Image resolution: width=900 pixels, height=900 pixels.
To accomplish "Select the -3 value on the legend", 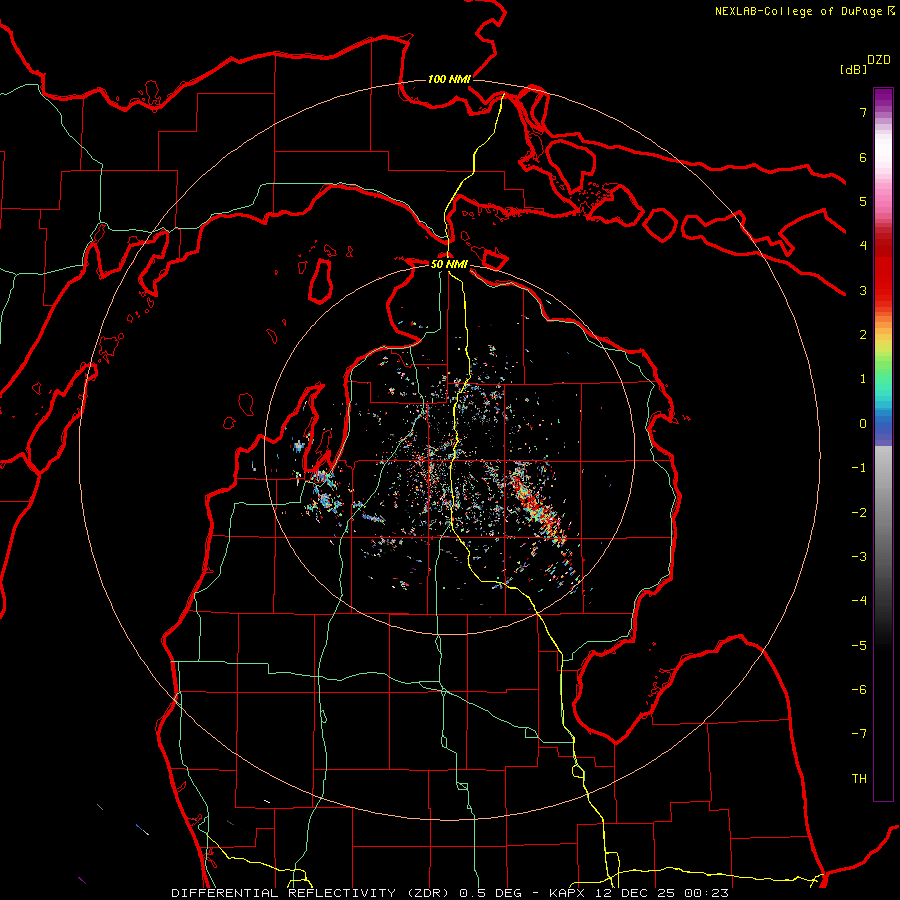I will point(859,557).
